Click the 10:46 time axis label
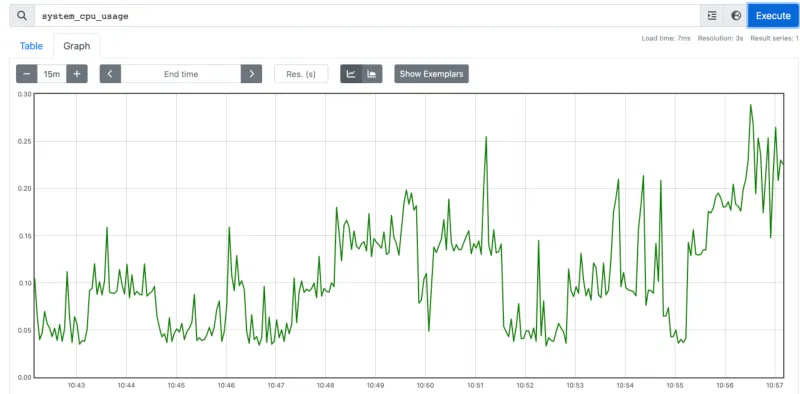Image resolution: width=800 pixels, height=394 pixels. click(x=226, y=386)
